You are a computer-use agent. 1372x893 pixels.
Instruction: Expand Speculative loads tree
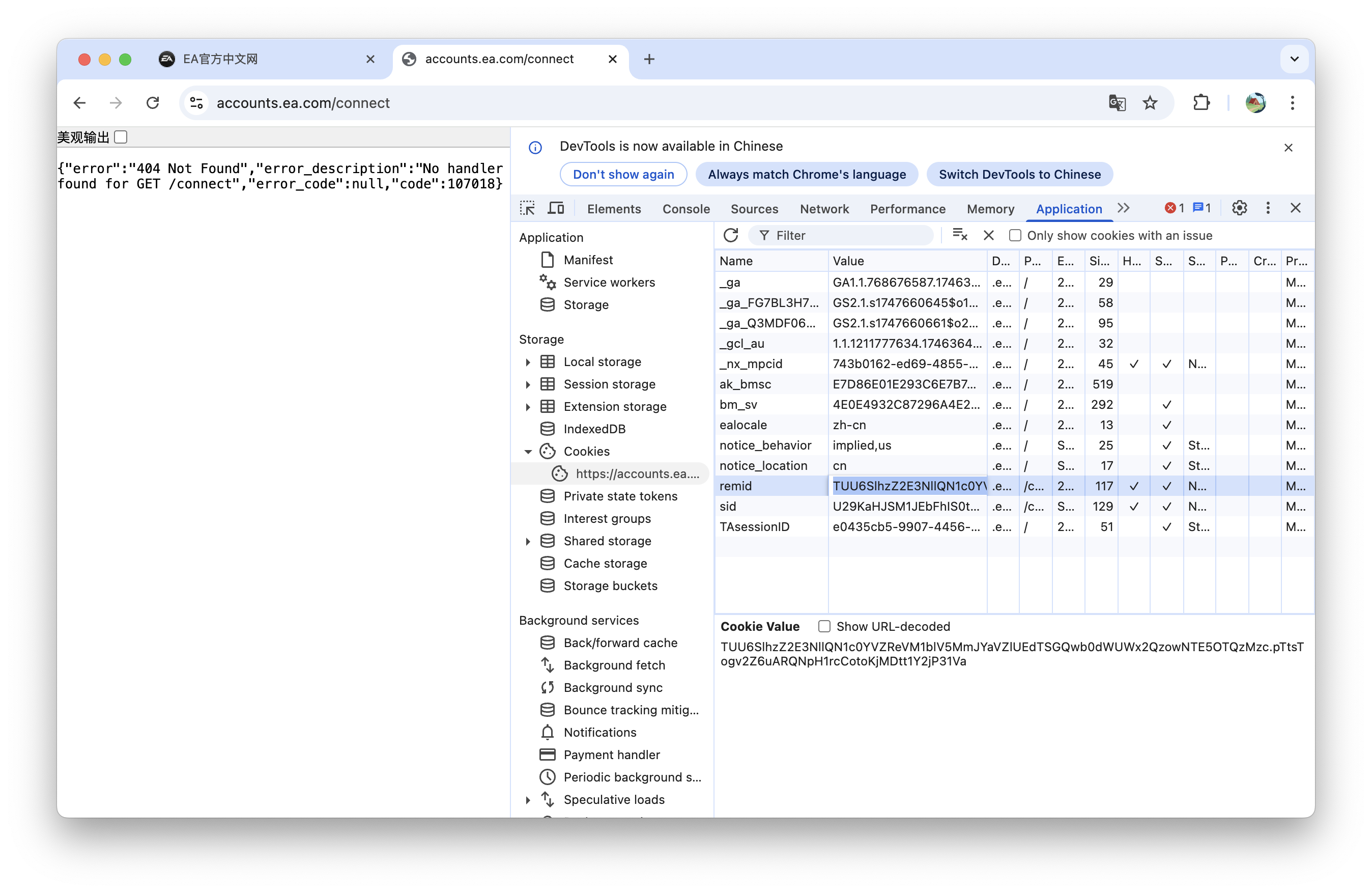pos(527,799)
